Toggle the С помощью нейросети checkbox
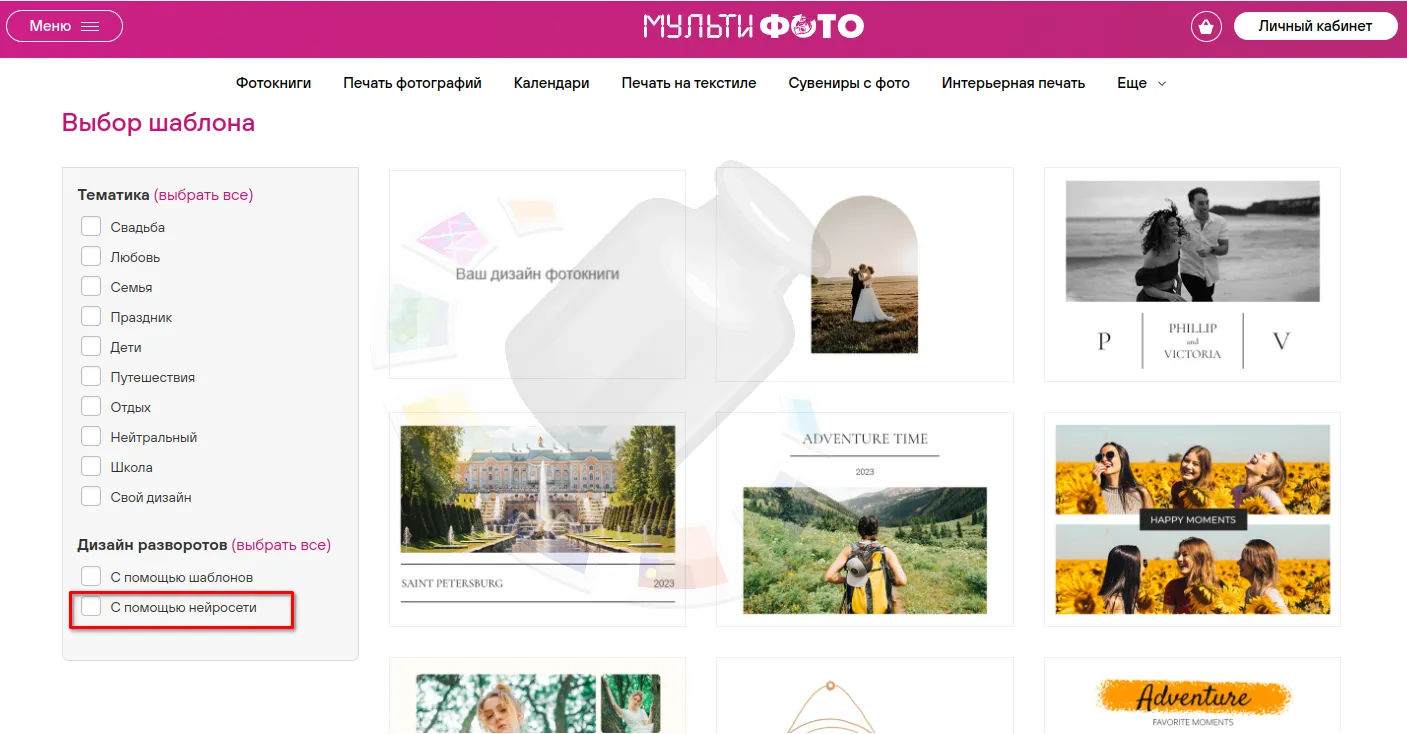This screenshot has width=1407, height=734. pos(91,607)
